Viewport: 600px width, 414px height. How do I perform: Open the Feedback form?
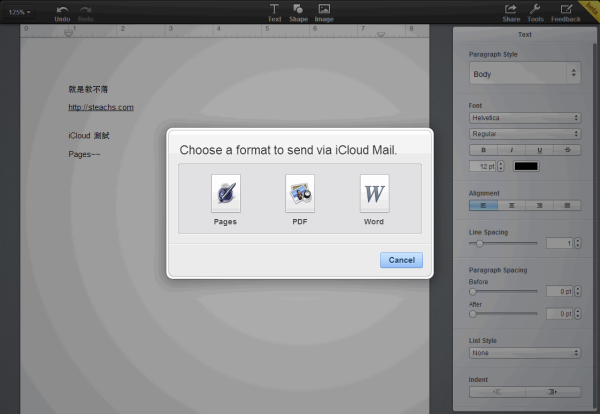click(x=566, y=13)
